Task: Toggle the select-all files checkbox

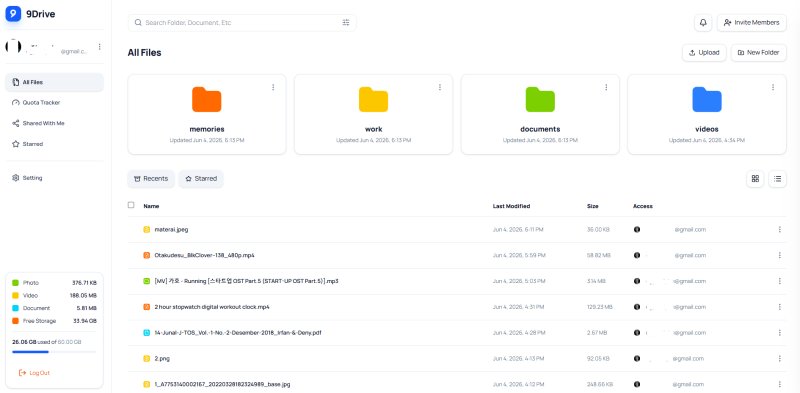Action: [x=131, y=205]
